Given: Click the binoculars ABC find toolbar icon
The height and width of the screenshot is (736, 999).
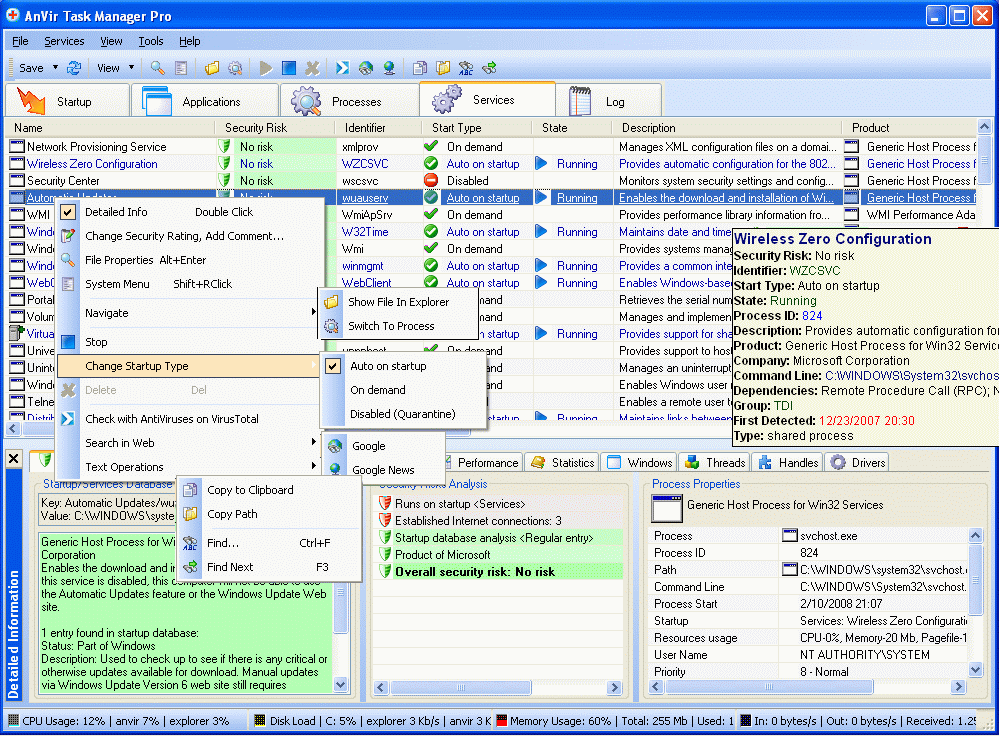Looking at the screenshot, I should point(466,68).
